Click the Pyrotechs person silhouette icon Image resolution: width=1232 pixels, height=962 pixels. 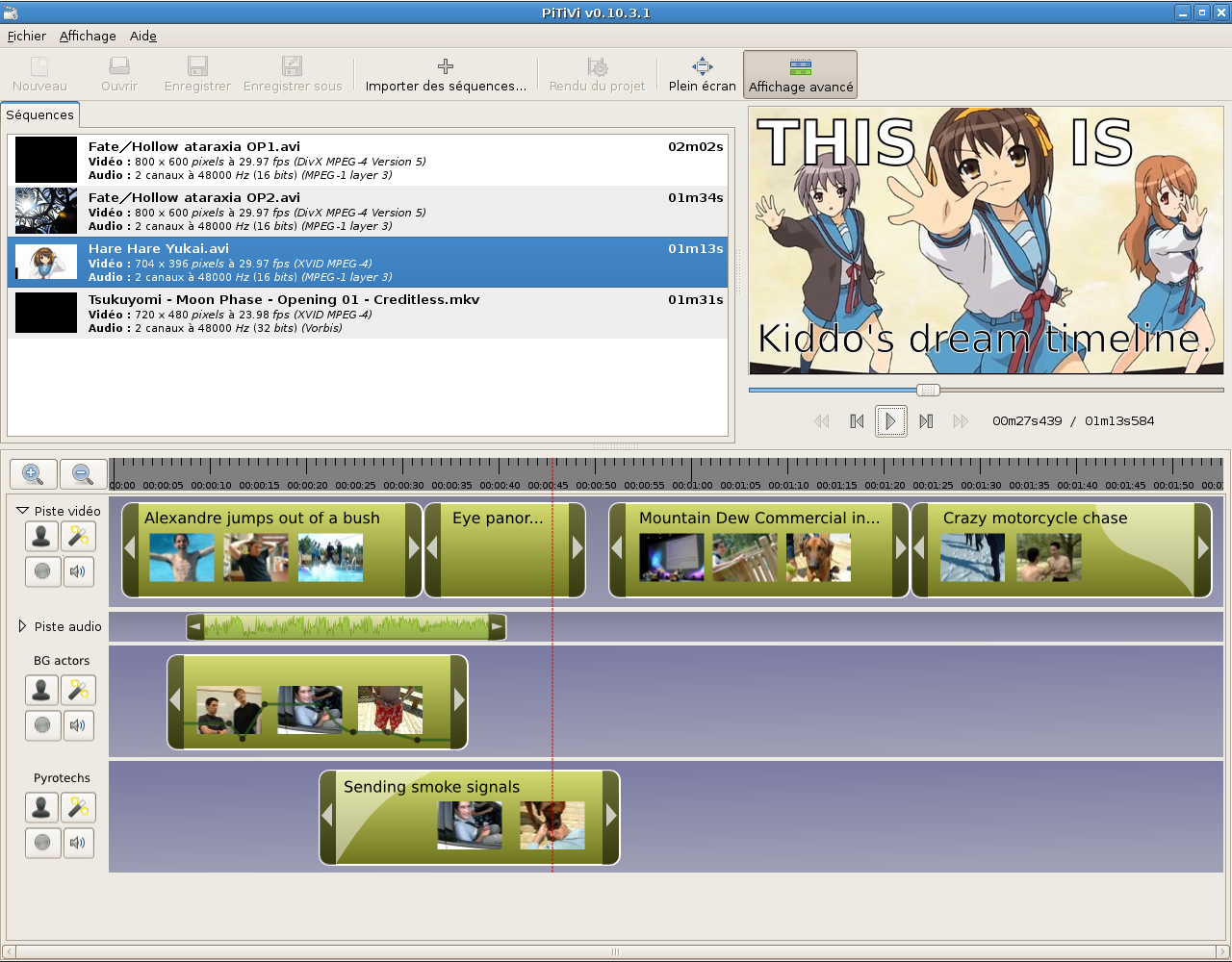click(x=42, y=807)
